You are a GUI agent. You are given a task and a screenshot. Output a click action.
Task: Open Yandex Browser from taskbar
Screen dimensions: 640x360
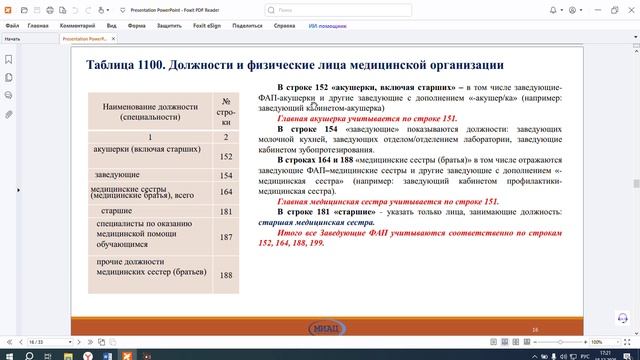tap(88, 356)
